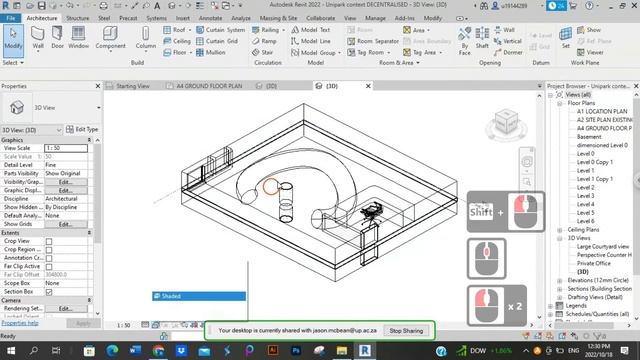Image resolution: width=640 pixels, height=360 pixels.
Task: Choose the Model Line tool
Action: point(311,41)
